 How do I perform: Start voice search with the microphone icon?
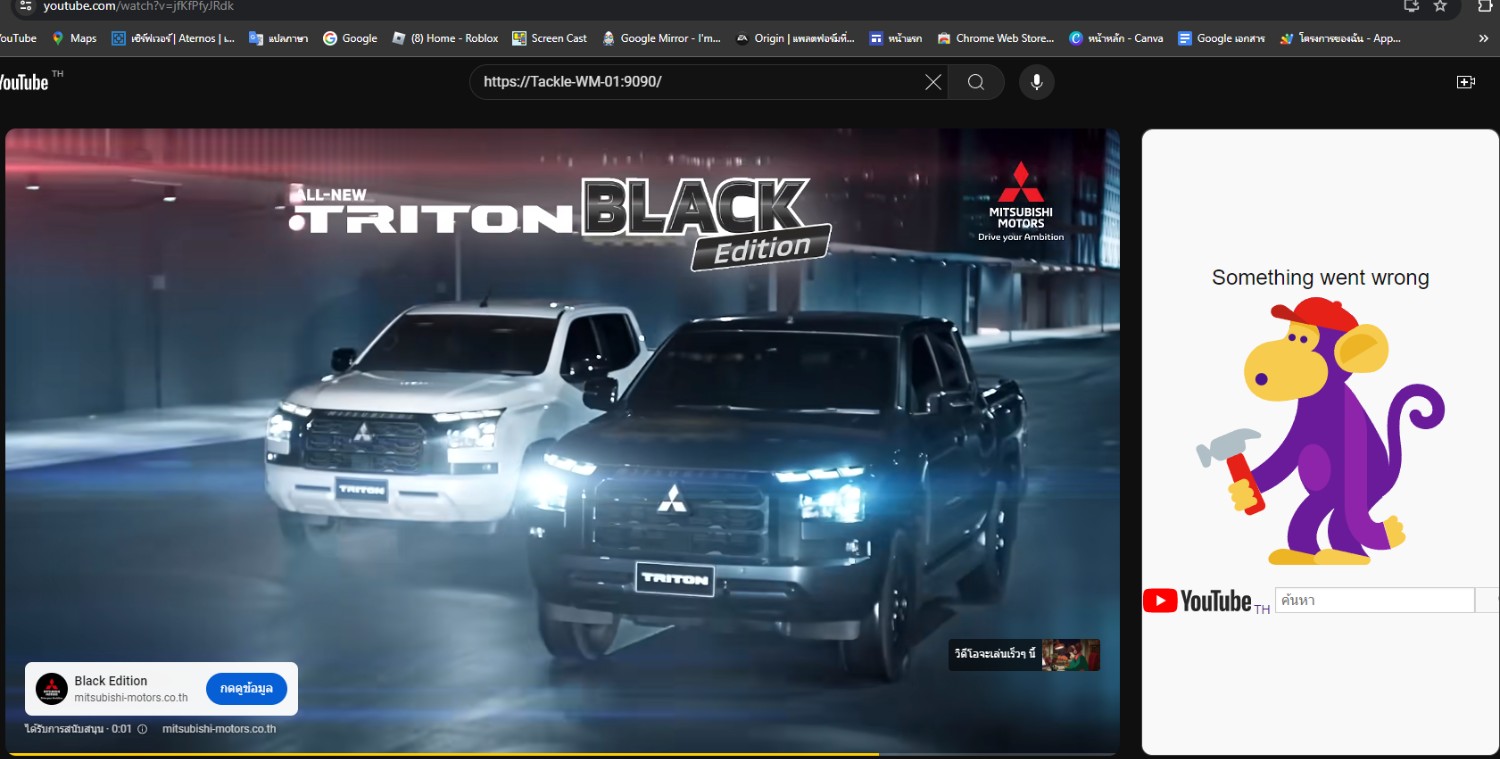(1037, 82)
